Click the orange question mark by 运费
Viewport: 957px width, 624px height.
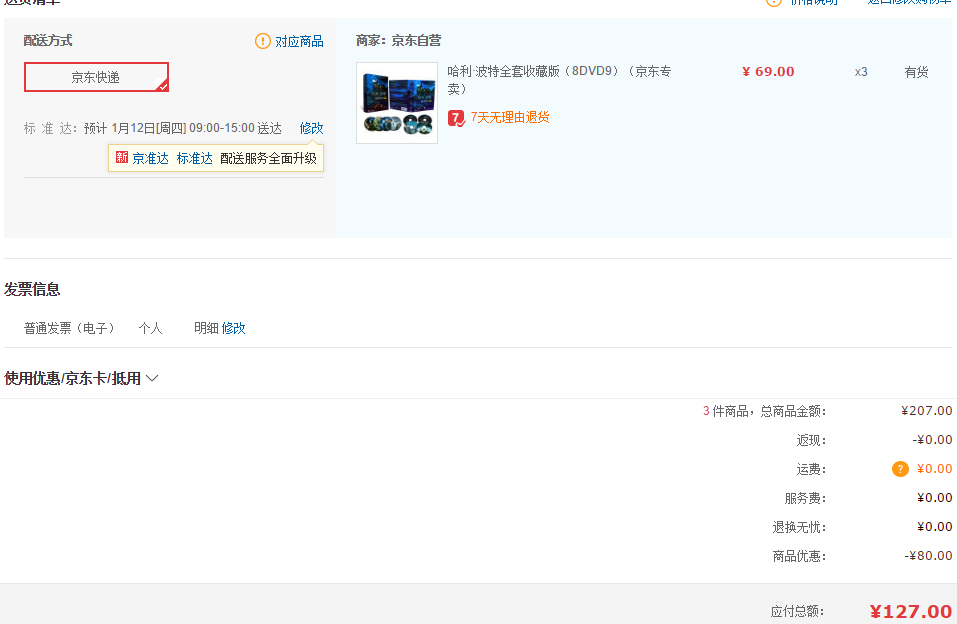[900, 469]
